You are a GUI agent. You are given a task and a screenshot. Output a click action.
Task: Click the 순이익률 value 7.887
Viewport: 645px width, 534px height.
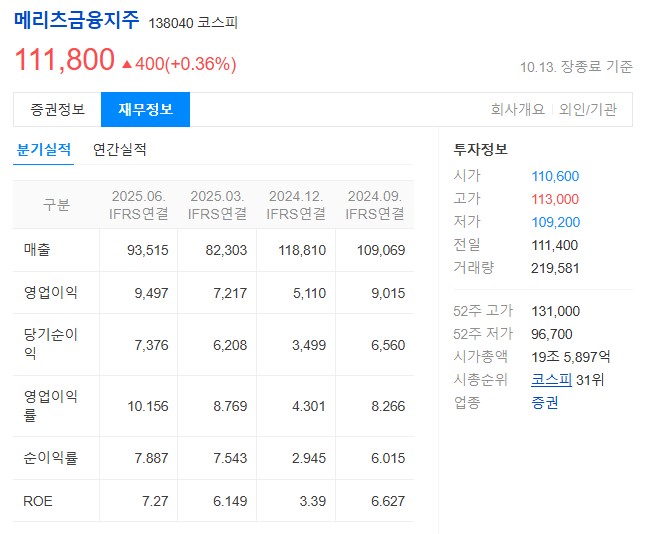[x=151, y=458]
